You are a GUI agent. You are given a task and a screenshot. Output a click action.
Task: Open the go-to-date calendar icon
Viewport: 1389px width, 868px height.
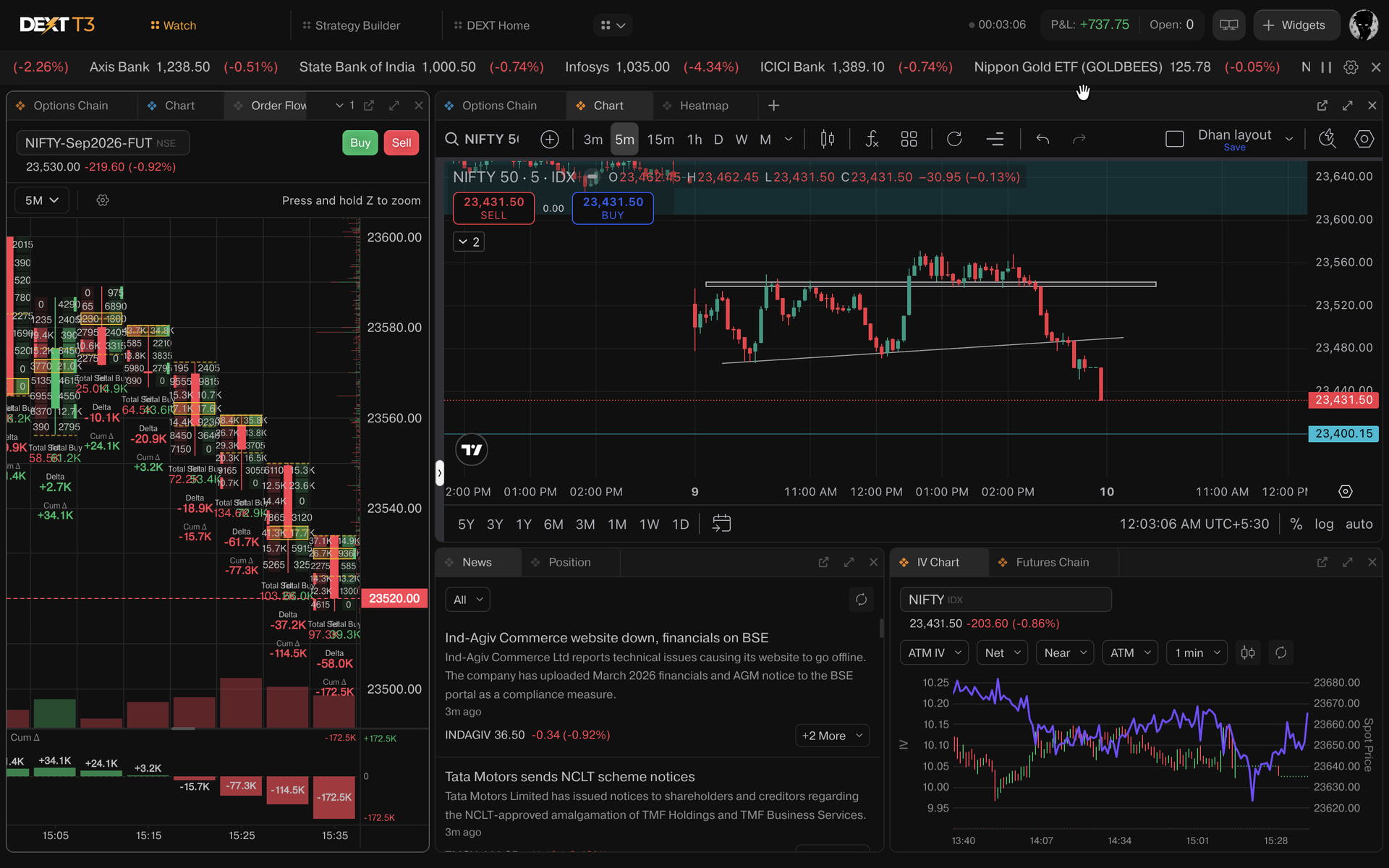click(722, 524)
